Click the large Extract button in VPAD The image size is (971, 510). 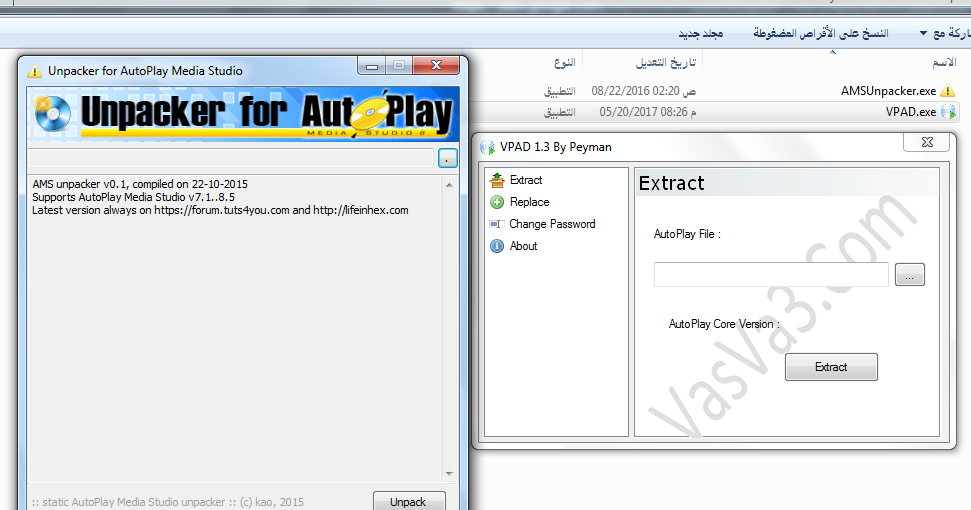click(831, 367)
